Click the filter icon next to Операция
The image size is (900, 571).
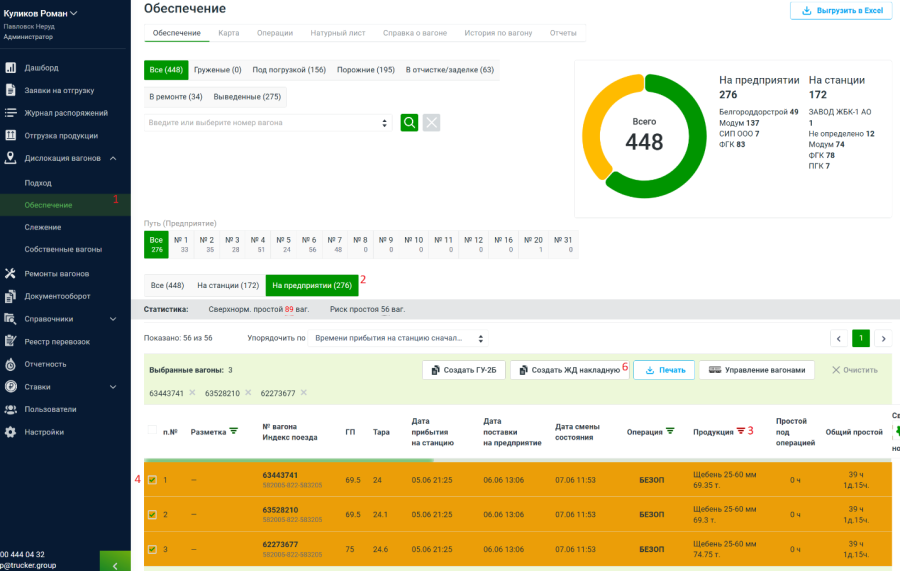[x=670, y=432]
